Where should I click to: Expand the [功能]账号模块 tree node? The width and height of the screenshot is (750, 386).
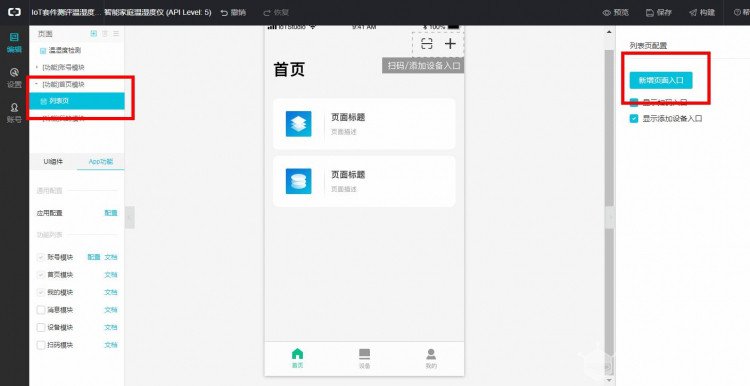[x=37, y=67]
